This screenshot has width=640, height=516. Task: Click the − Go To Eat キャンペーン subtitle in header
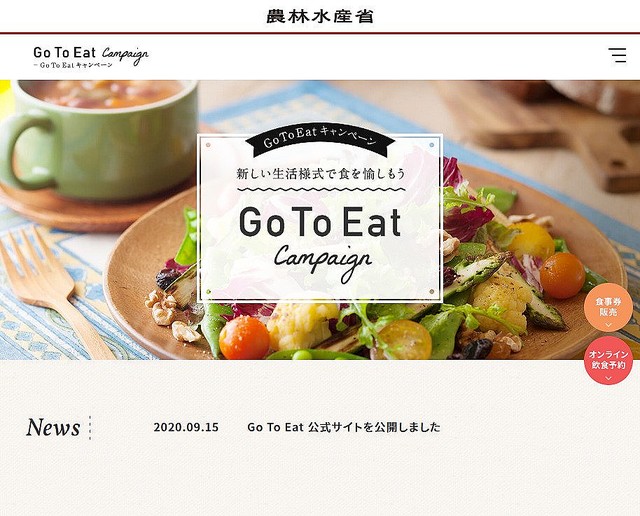click(x=73, y=65)
